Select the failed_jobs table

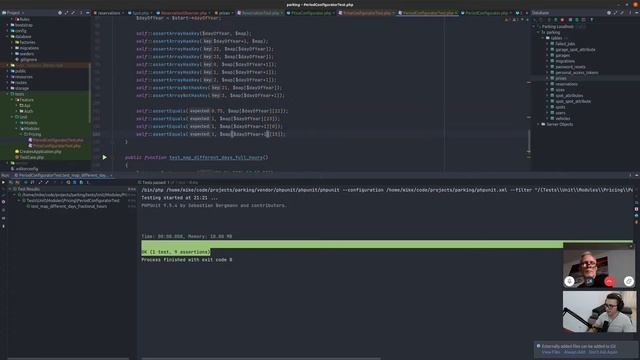(565, 44)
